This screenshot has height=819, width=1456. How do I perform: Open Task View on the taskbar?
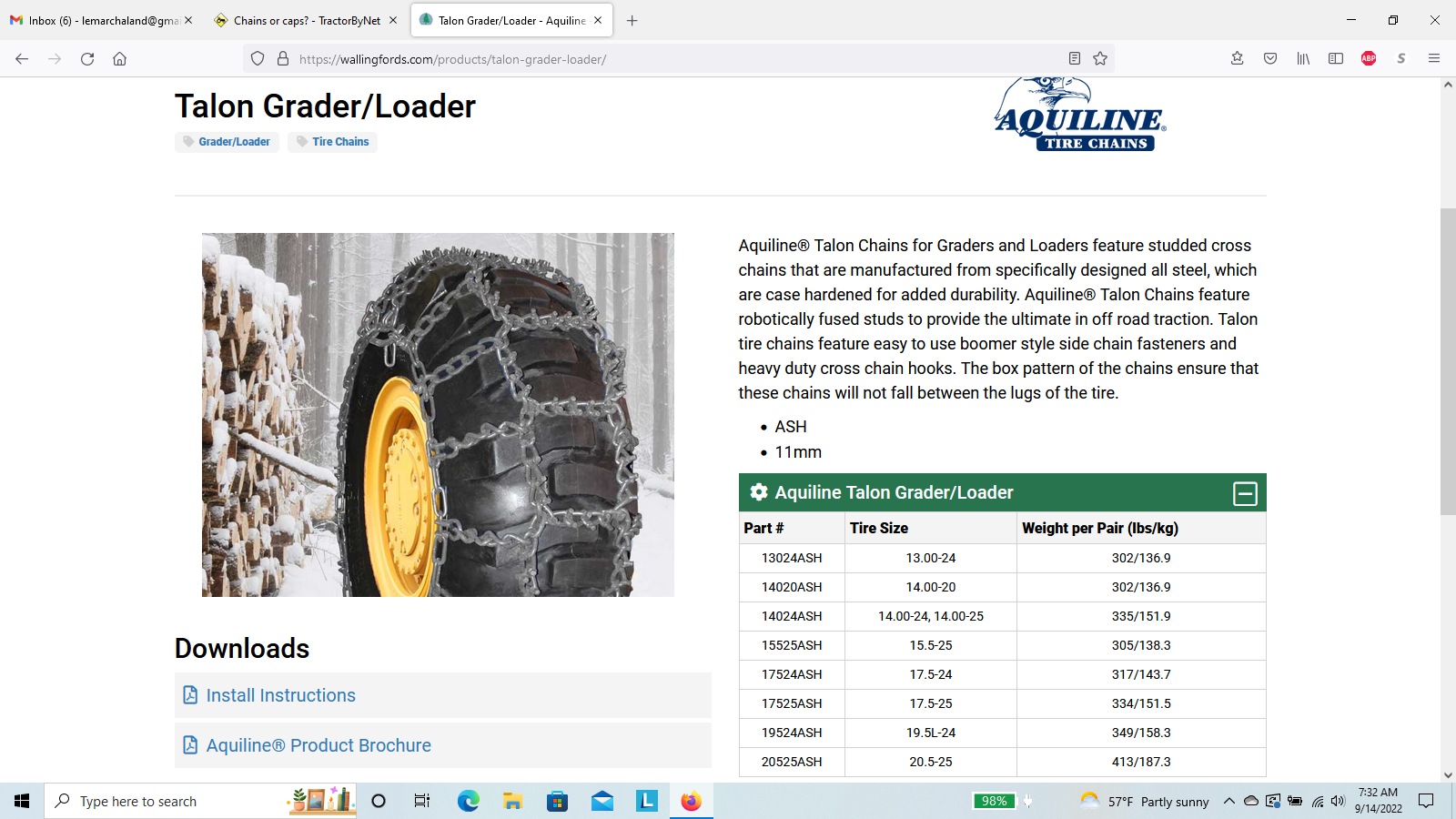(422, 801)
